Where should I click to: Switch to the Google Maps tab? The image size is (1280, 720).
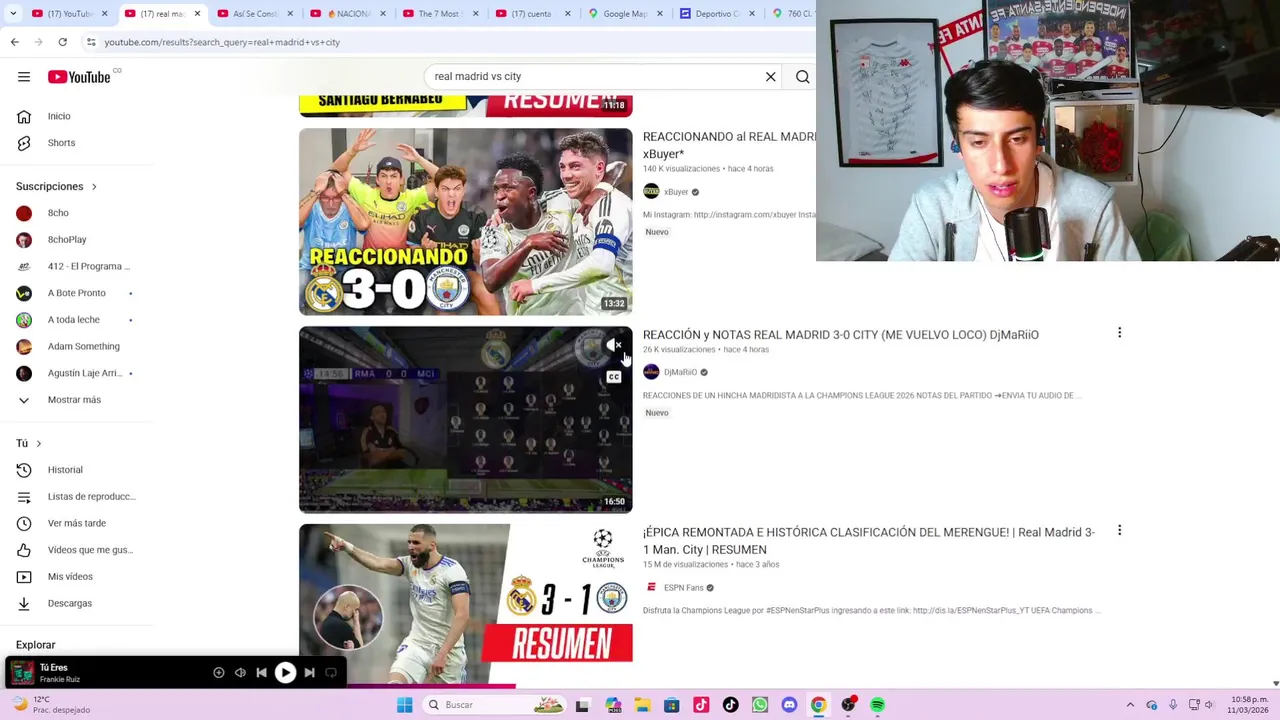624,14
